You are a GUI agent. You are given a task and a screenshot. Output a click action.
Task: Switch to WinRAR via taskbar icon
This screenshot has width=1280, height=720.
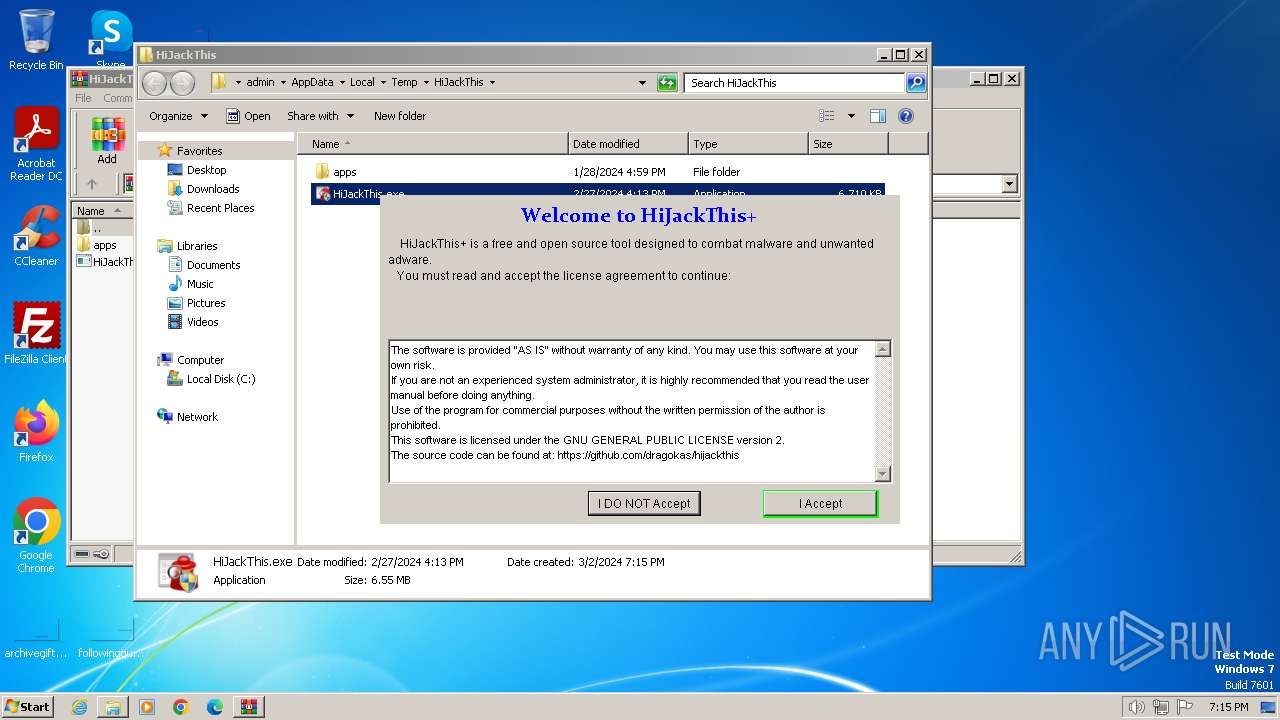[248, 707]
